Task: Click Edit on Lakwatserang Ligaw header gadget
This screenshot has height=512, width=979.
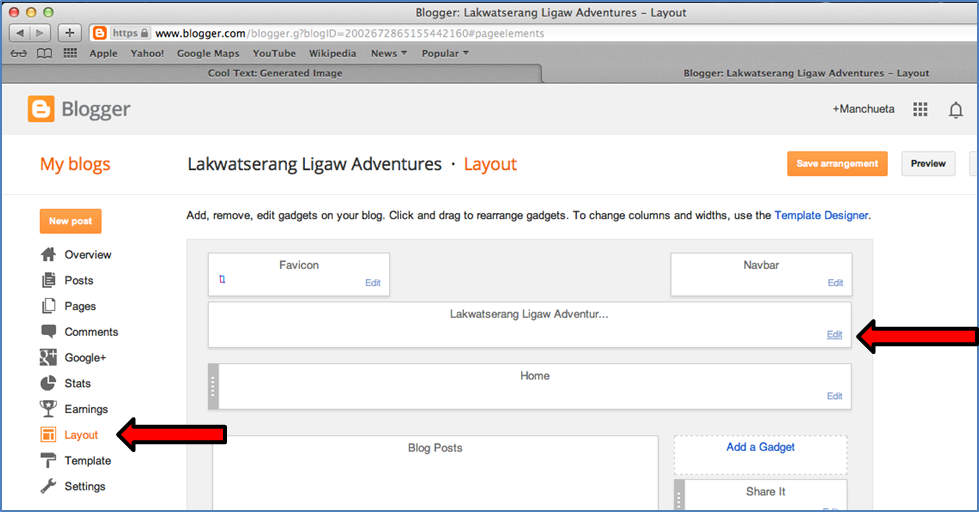Action: coord(835,334)
